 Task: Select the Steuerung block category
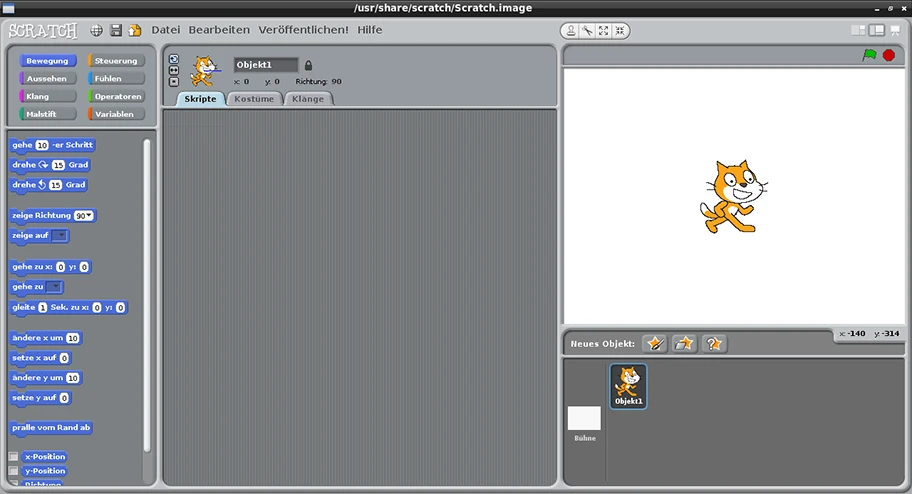(x=116, y=61)
